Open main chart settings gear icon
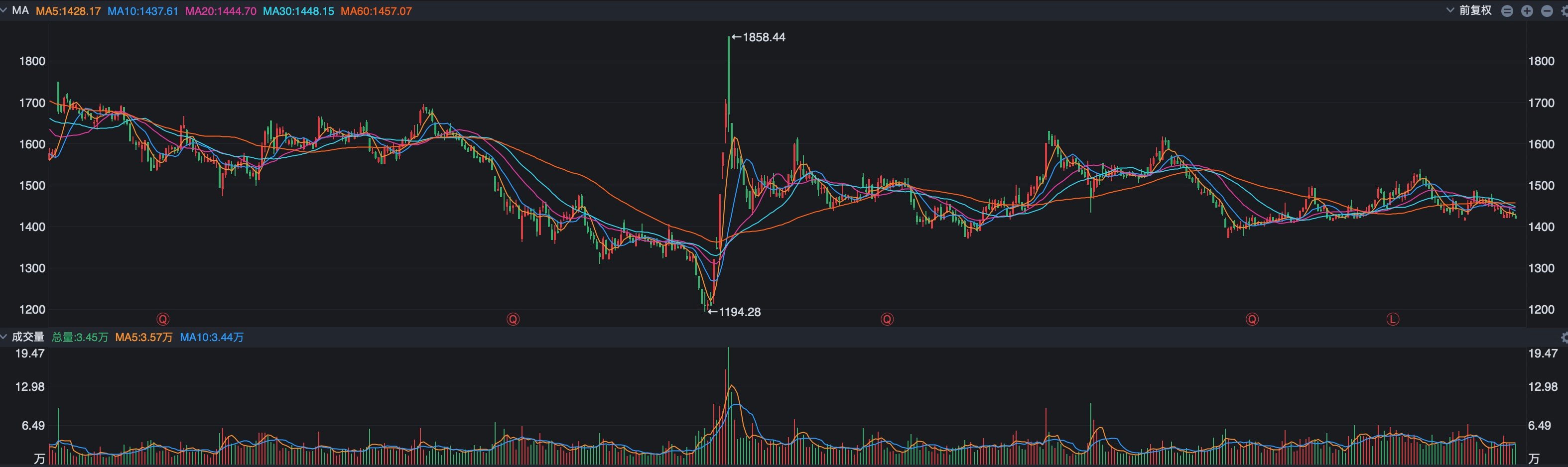Image resolution: width=1568 pixels, height=467 pixels. click(1565, 11)
